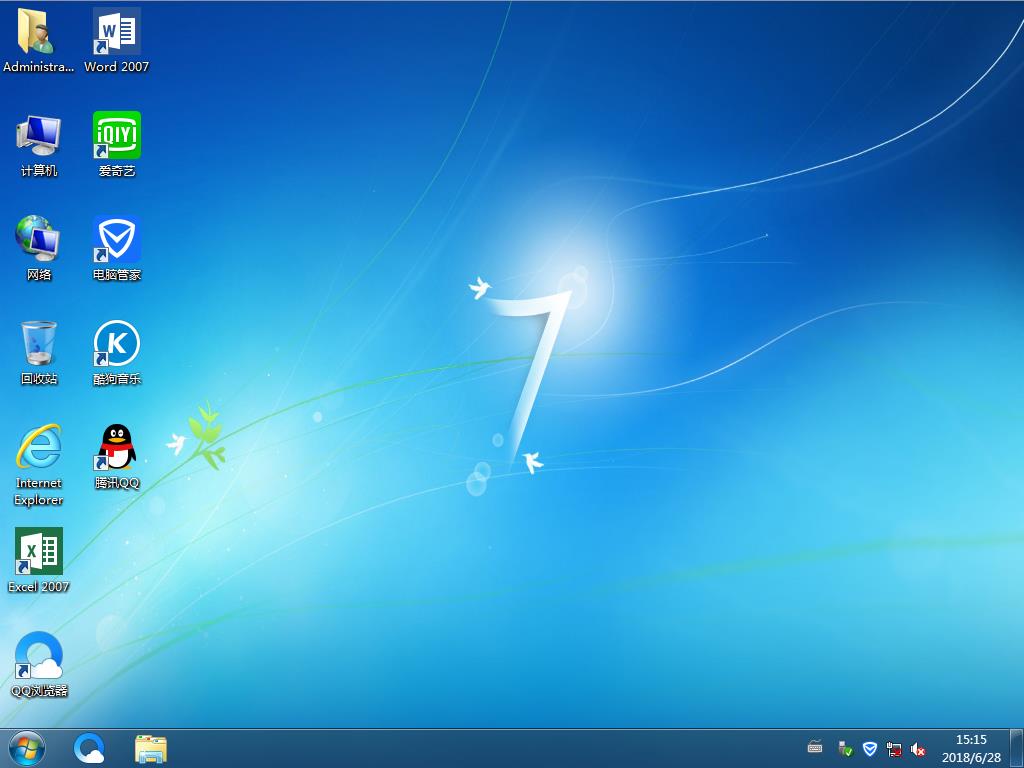Click the 'Administra...' label text
The width and height of the screenshot is (1024, 768).
click(39, 67)
